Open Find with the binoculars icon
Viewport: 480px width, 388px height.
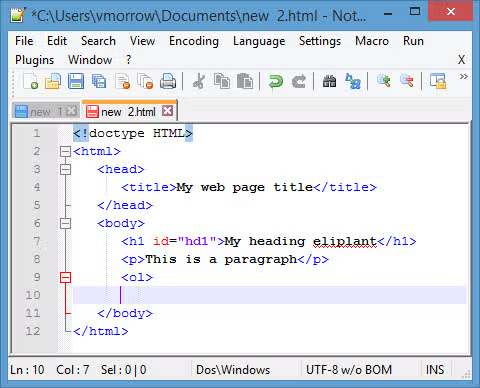point(329,81)
